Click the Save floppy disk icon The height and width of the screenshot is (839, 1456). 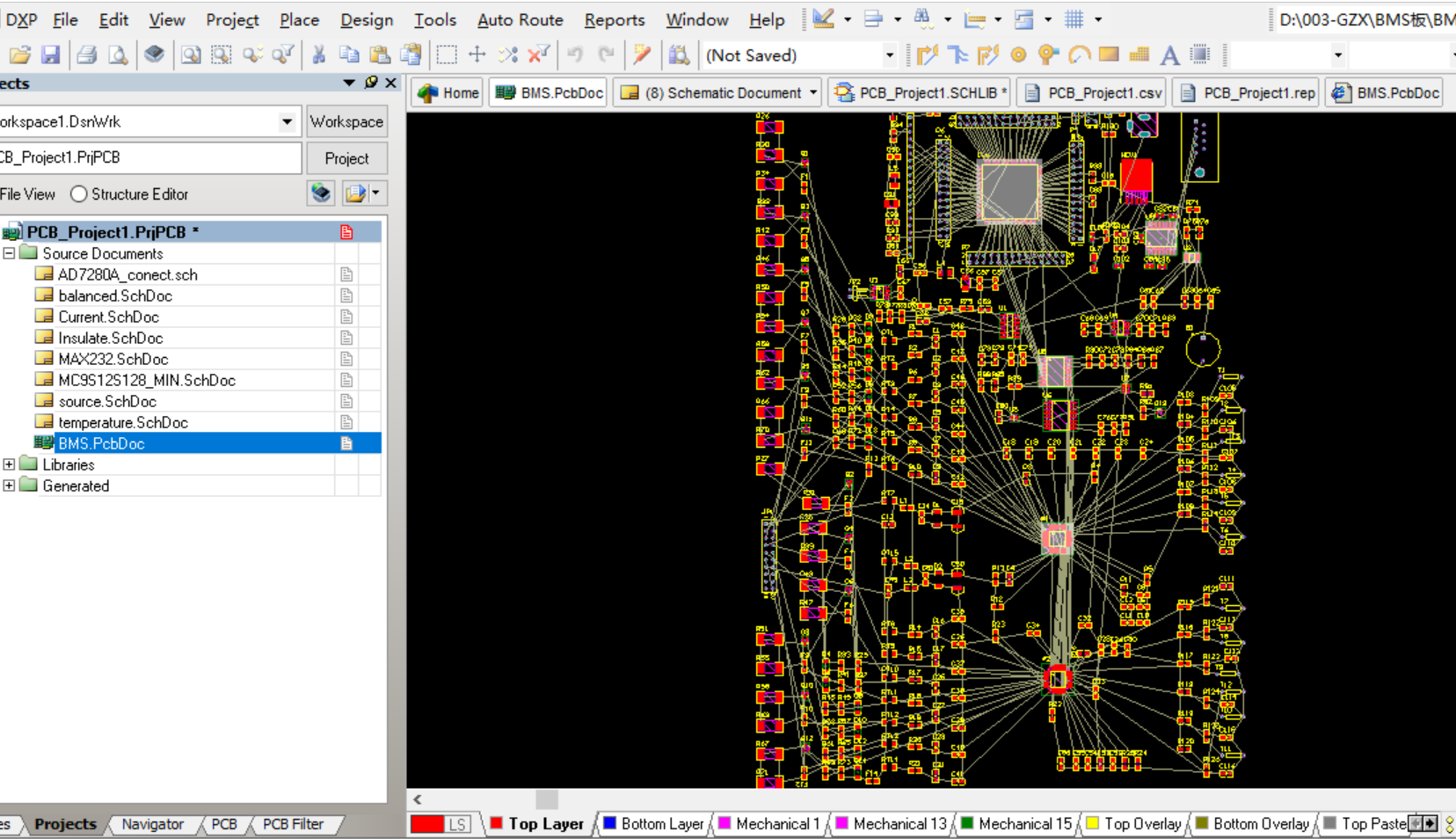click(50, 55)
